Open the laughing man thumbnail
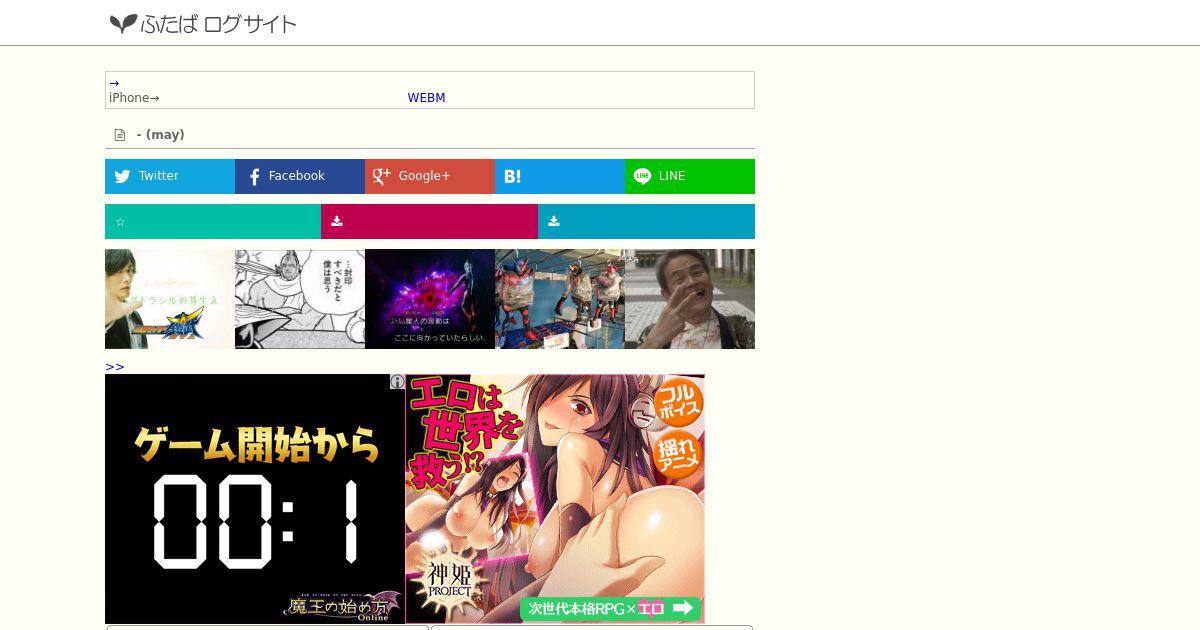 pos(690,299)
